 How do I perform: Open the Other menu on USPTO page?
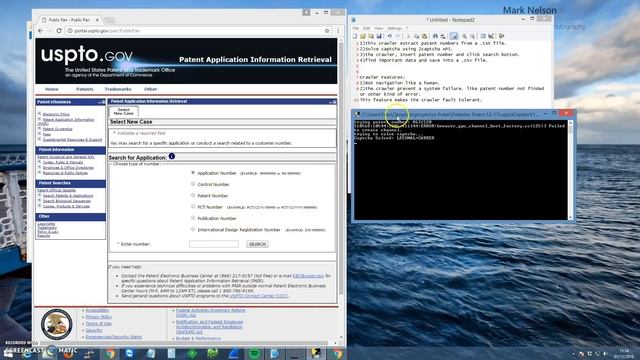click(x=150, y=89)
